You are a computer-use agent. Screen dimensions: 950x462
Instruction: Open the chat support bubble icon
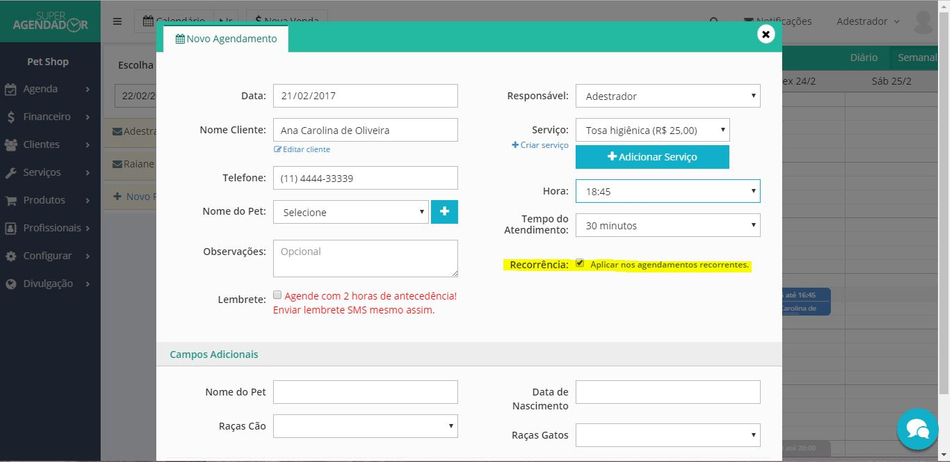[918, 429]
